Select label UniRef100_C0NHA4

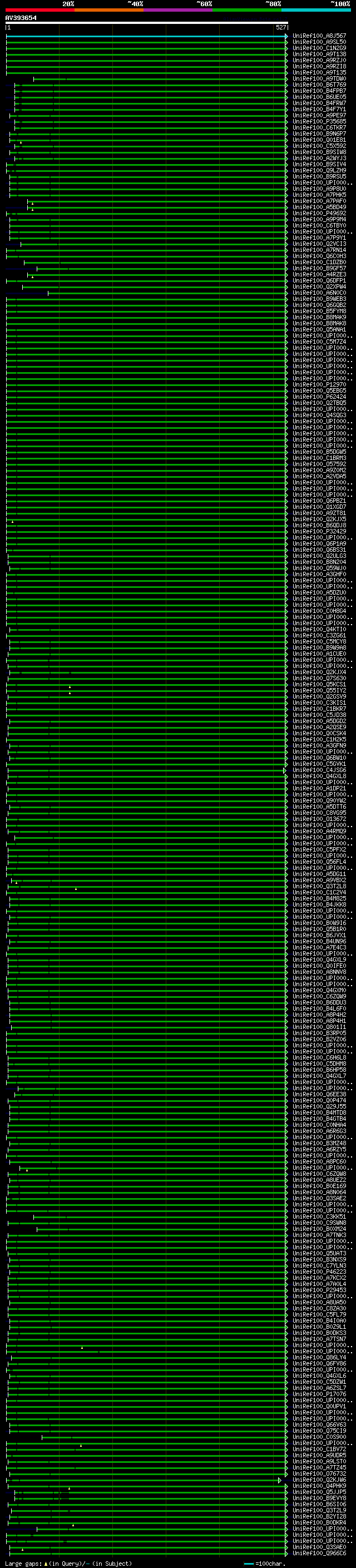pyautogui.click(x=319, y=1125)
